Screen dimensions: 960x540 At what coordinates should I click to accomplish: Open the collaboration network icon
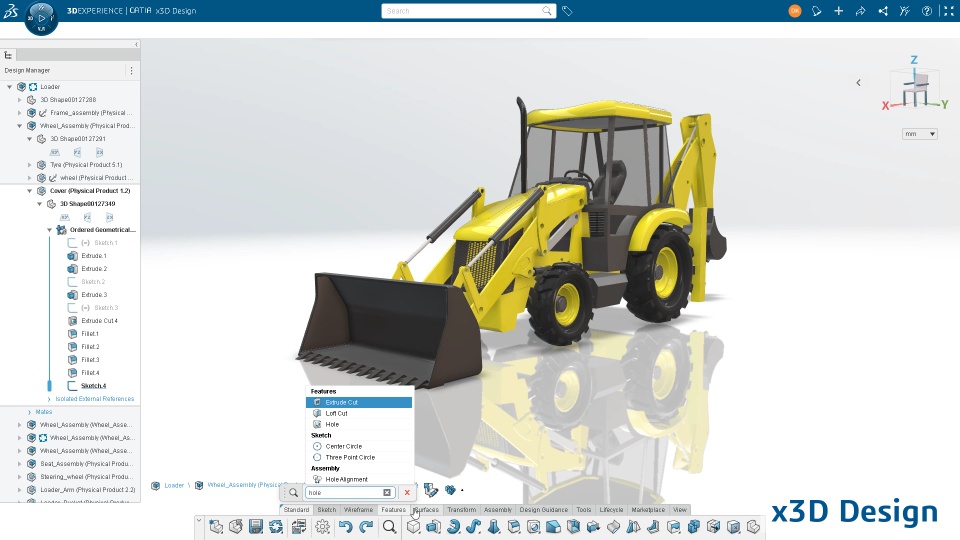tap(883, 11)
